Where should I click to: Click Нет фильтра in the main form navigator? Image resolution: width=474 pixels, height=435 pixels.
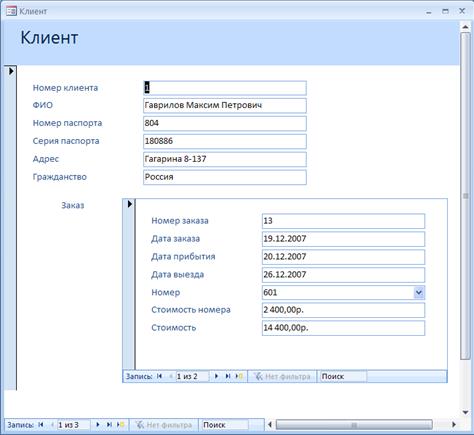tap(164, 425)
